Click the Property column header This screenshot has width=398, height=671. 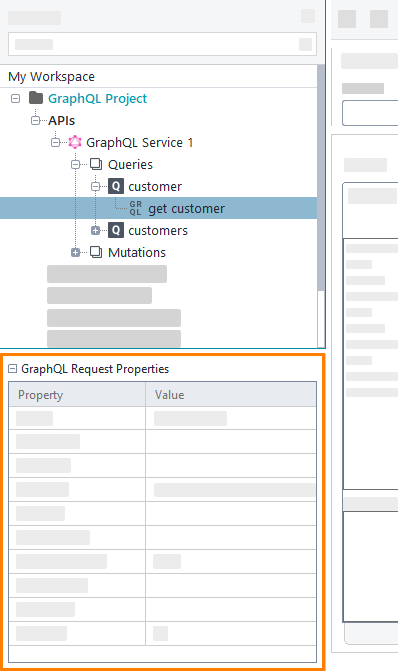click(77, 394)
